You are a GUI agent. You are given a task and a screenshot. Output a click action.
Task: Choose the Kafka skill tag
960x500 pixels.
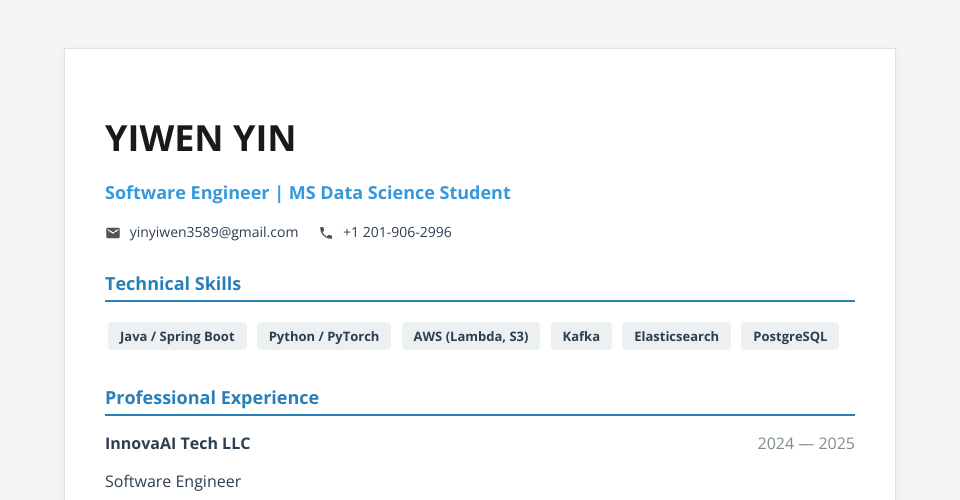581,336
